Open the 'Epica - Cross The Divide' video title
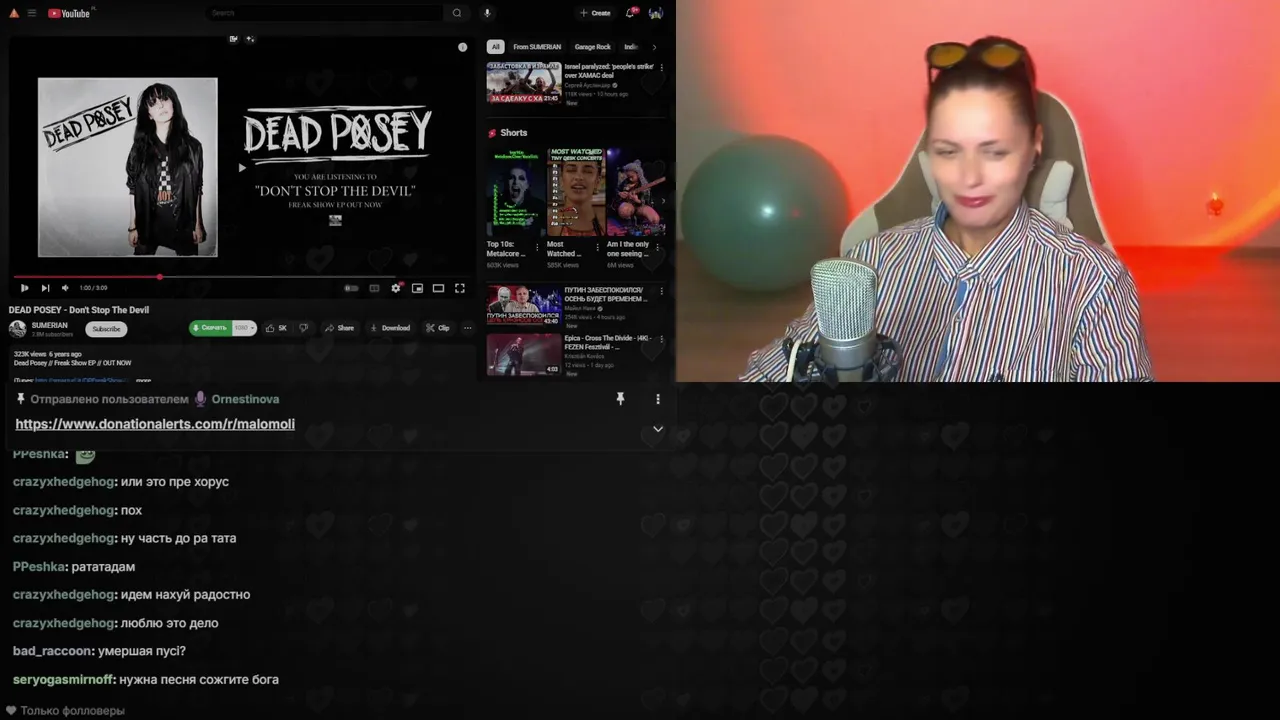Screen dimensions: 1280x720 [608, 342]
